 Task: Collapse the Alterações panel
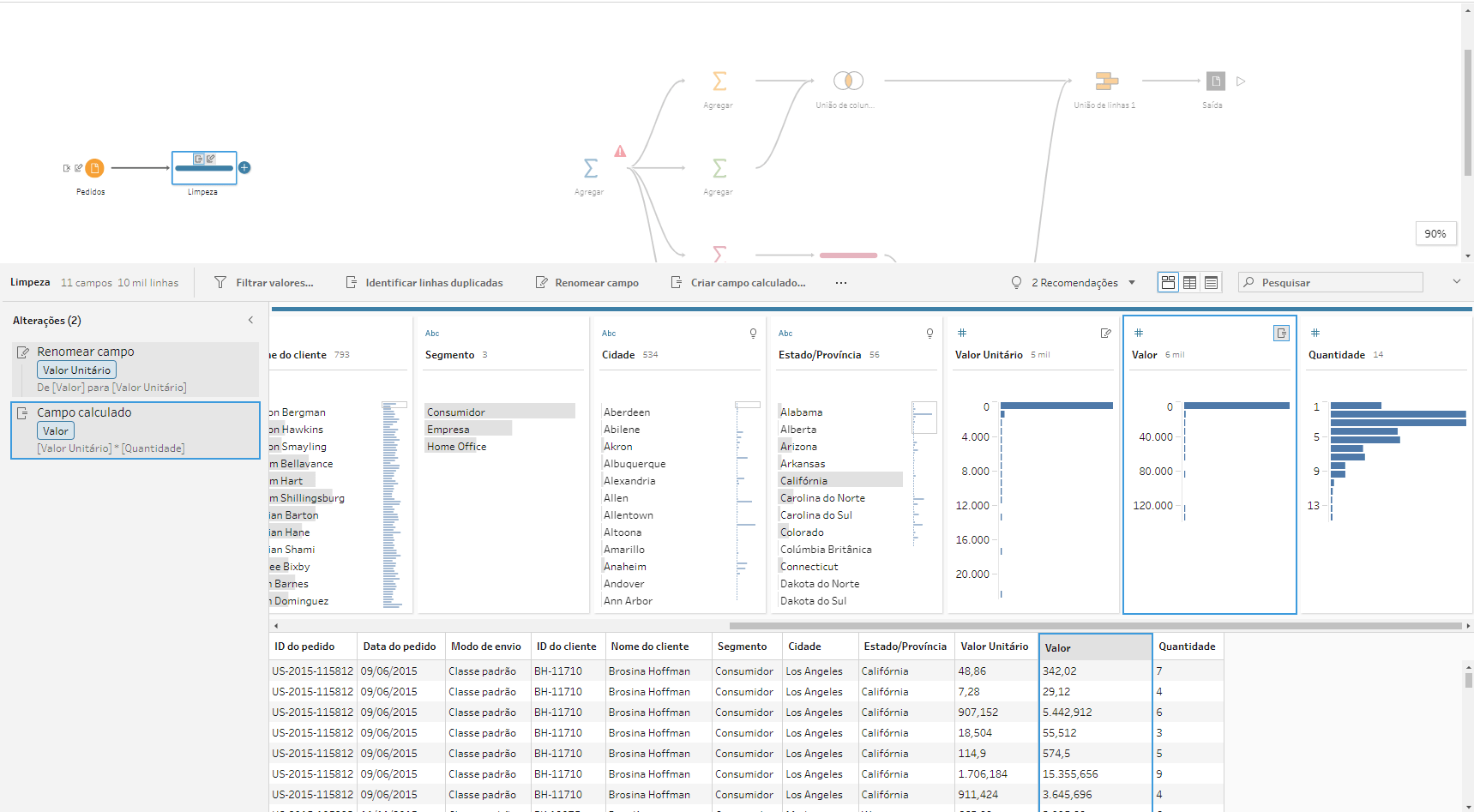click(250, 320)
